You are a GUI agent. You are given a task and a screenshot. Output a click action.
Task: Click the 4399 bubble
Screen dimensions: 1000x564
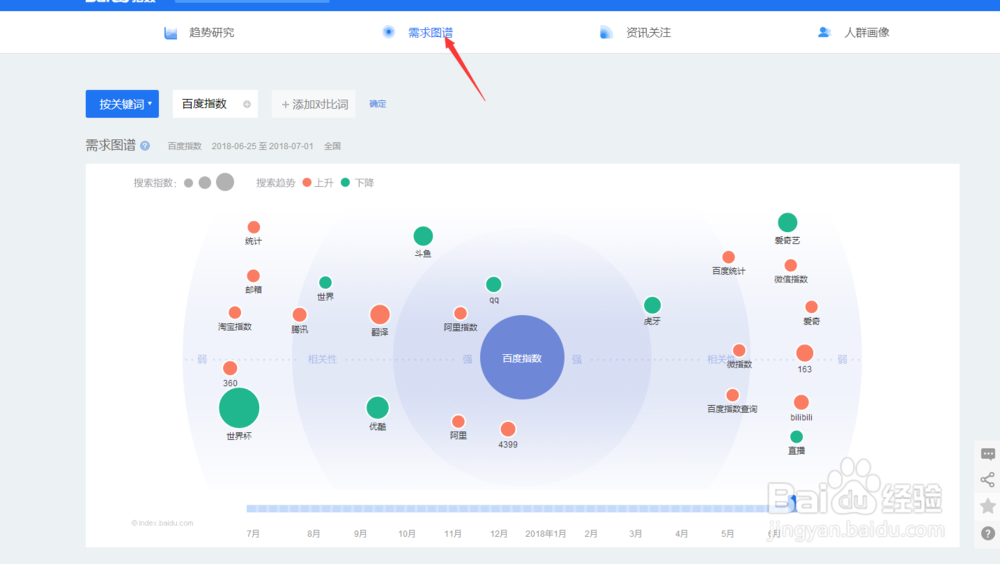tap(508, 429)
